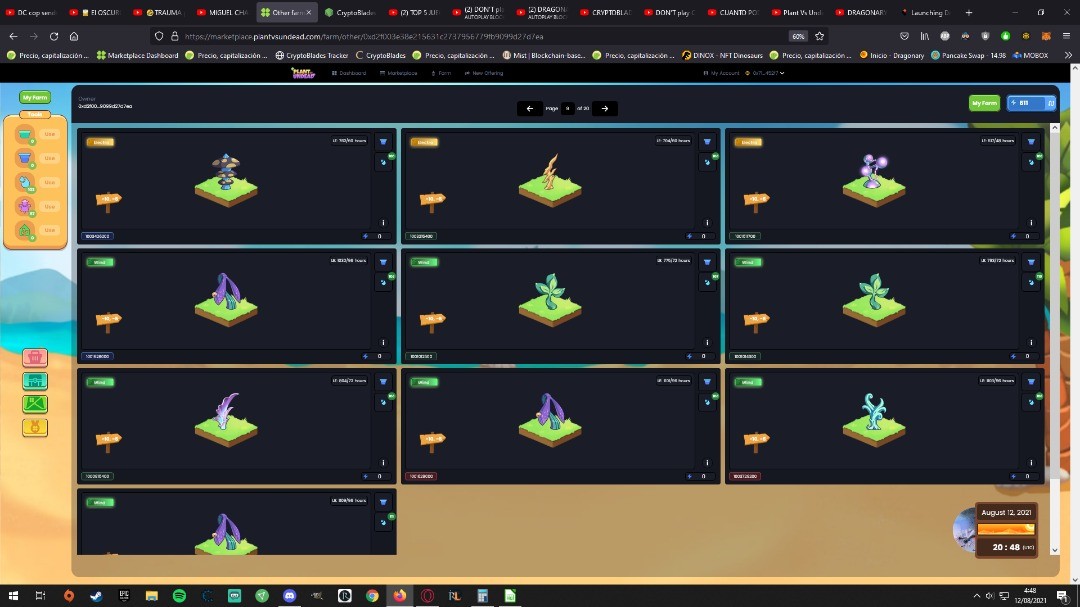1080x607 pixels.
Task: Use the greenhouse tool
Action: click(x=50, y=230)
